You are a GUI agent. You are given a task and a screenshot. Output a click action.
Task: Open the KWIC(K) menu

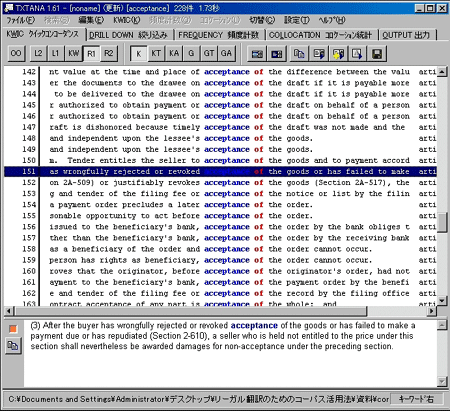pyautogui.click(x=127, y=20)
